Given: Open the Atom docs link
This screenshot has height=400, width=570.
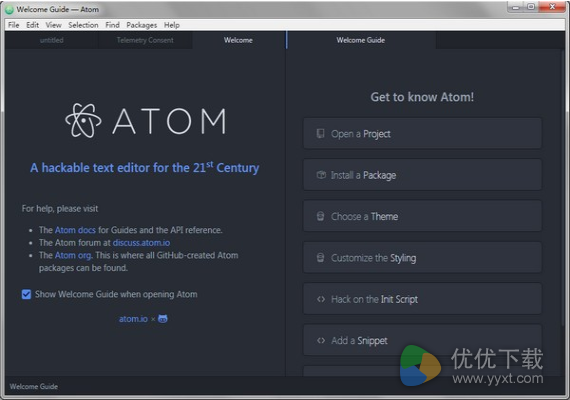Looking at the screenshot, I should point(75,230).
